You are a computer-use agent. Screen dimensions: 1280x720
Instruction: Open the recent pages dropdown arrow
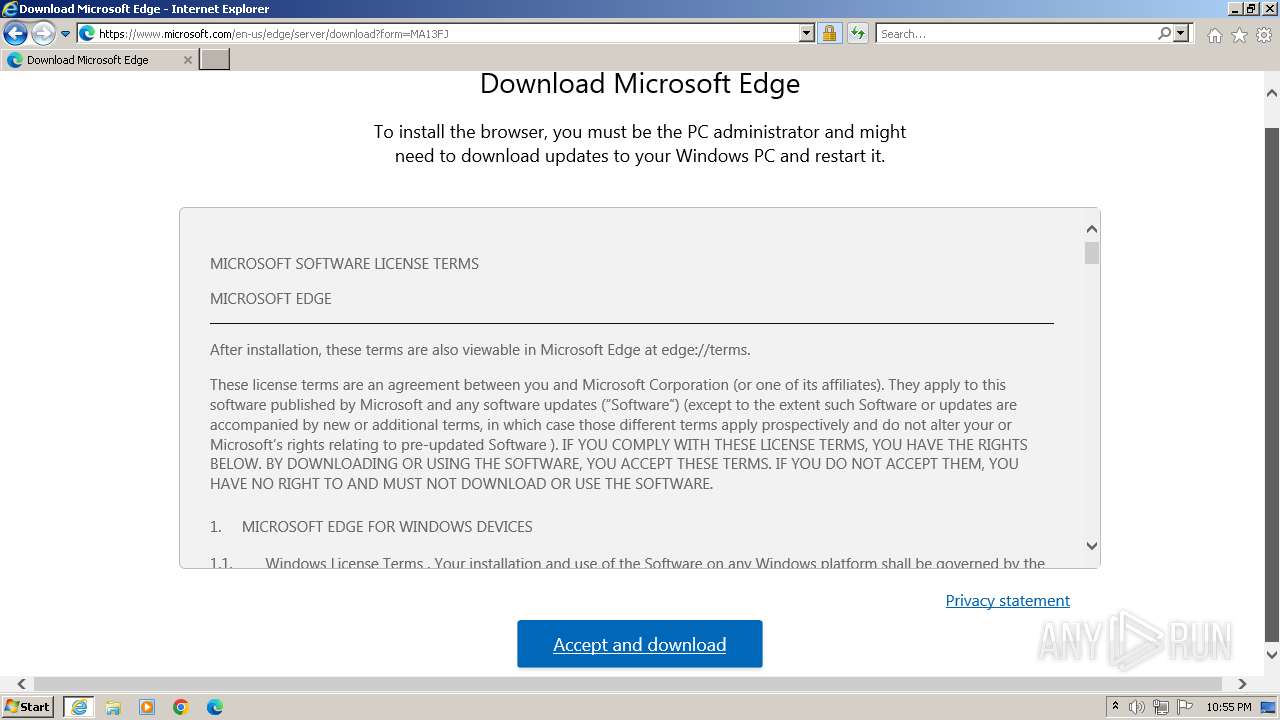click(65, 34)
